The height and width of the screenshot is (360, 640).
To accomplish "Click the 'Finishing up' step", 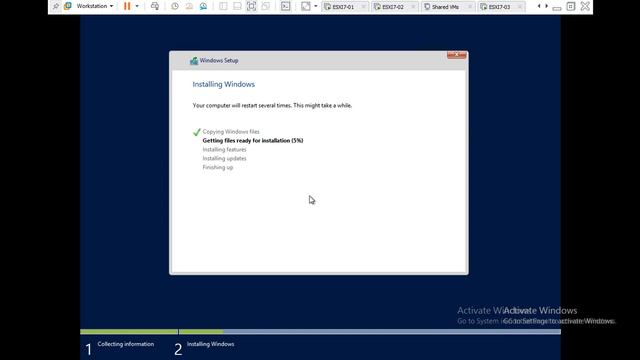I will click(218, 167).
